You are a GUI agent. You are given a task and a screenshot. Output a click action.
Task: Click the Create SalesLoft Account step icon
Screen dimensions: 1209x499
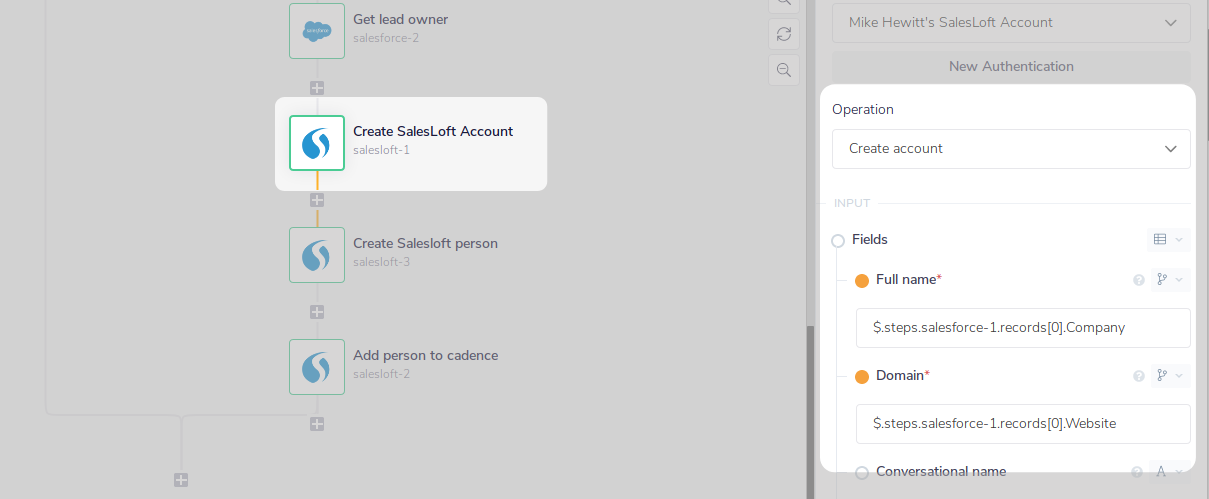pyautogui.click(x=317, y=143)
